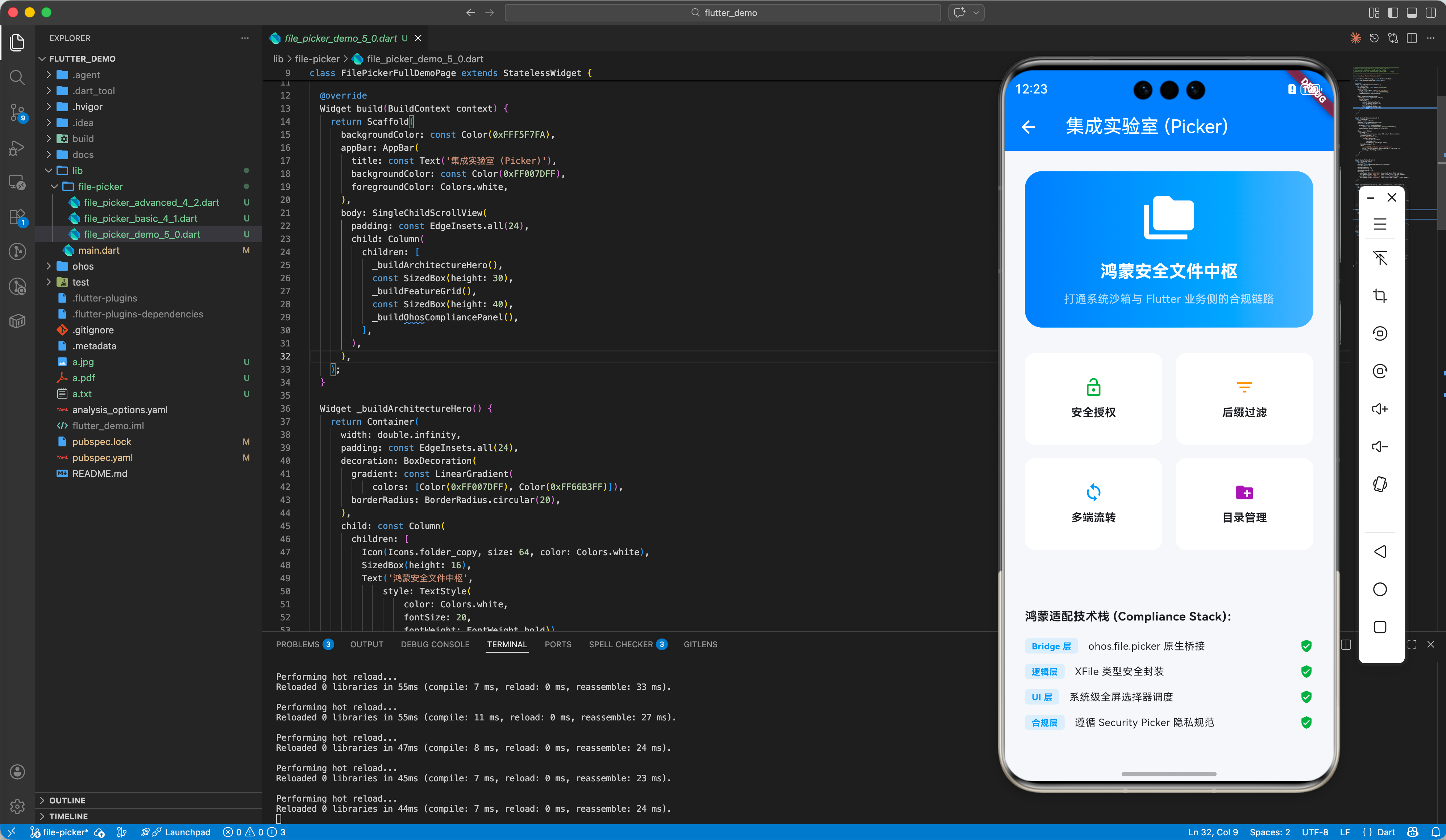Toggle the bottom panel layout icon
This screenshot has width=1446, height=840.
point(1412,13)
